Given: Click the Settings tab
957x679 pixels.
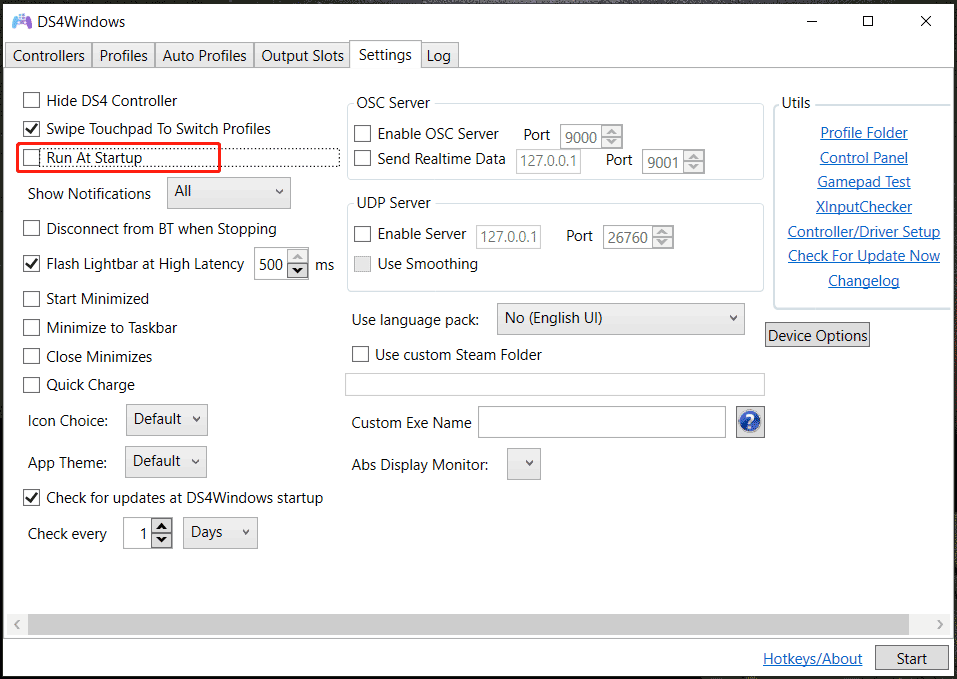Looking at the screenshot, I should tap(385, 54).
